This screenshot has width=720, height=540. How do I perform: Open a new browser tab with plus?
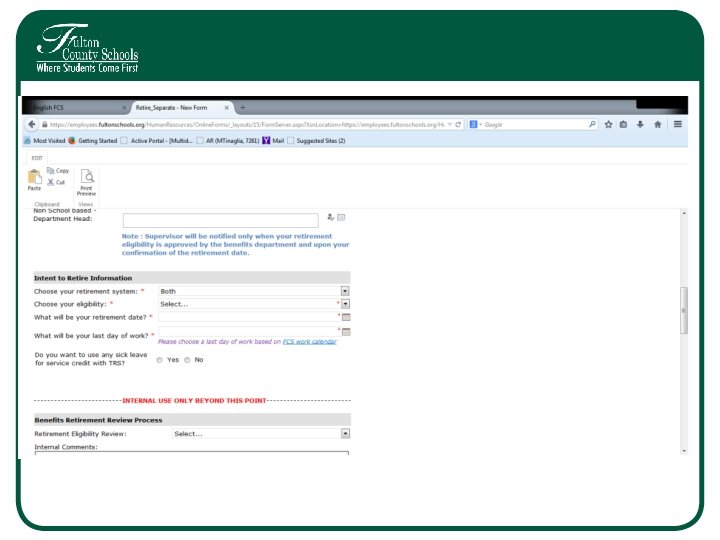point(242,108)
